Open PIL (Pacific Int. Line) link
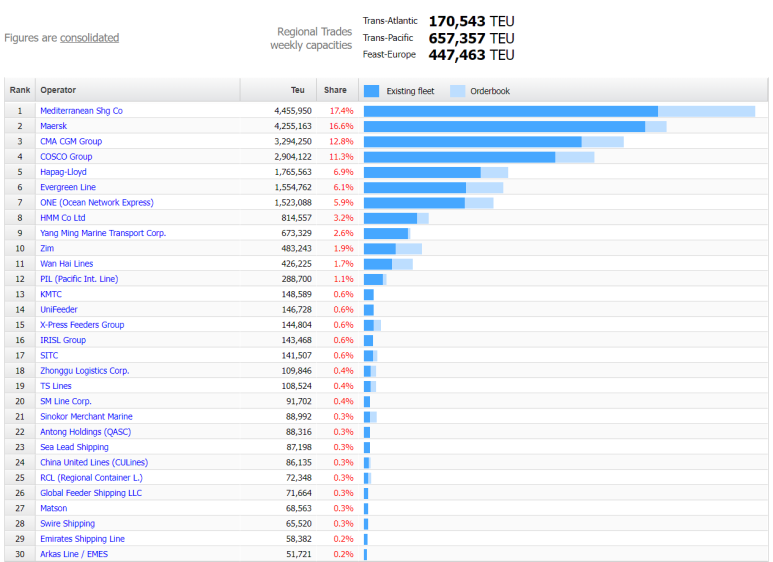The height and width of the screenshot is (562, 773). (x=79, y=279)
